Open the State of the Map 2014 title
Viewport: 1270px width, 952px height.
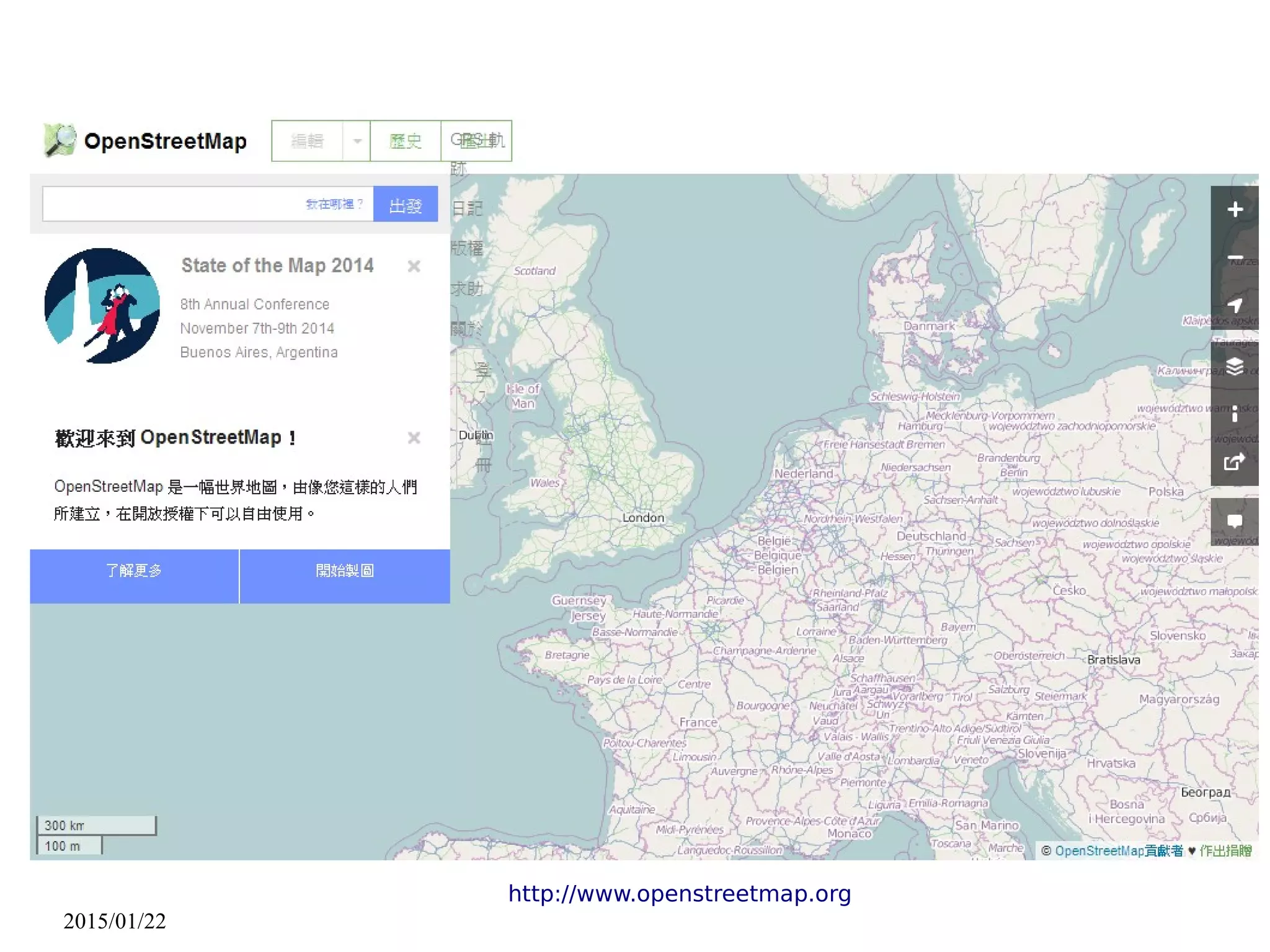[277, 265]
